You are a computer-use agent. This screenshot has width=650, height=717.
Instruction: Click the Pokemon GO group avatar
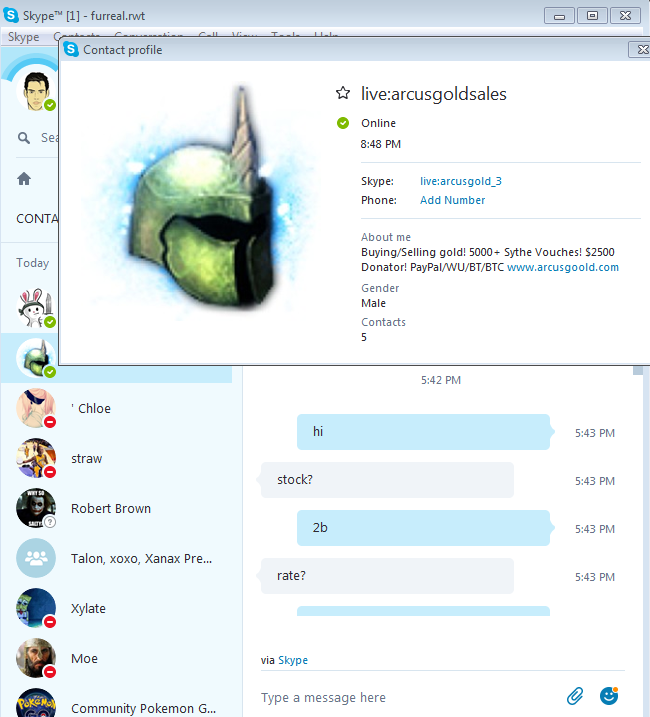coord(36,703)
